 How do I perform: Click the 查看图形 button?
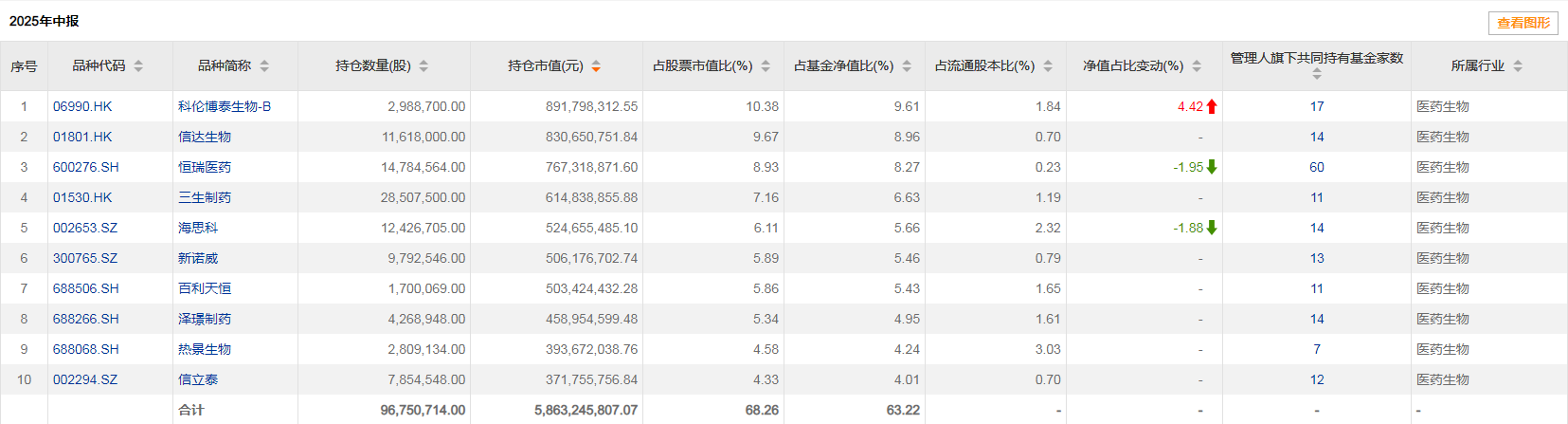point(1523,23)
